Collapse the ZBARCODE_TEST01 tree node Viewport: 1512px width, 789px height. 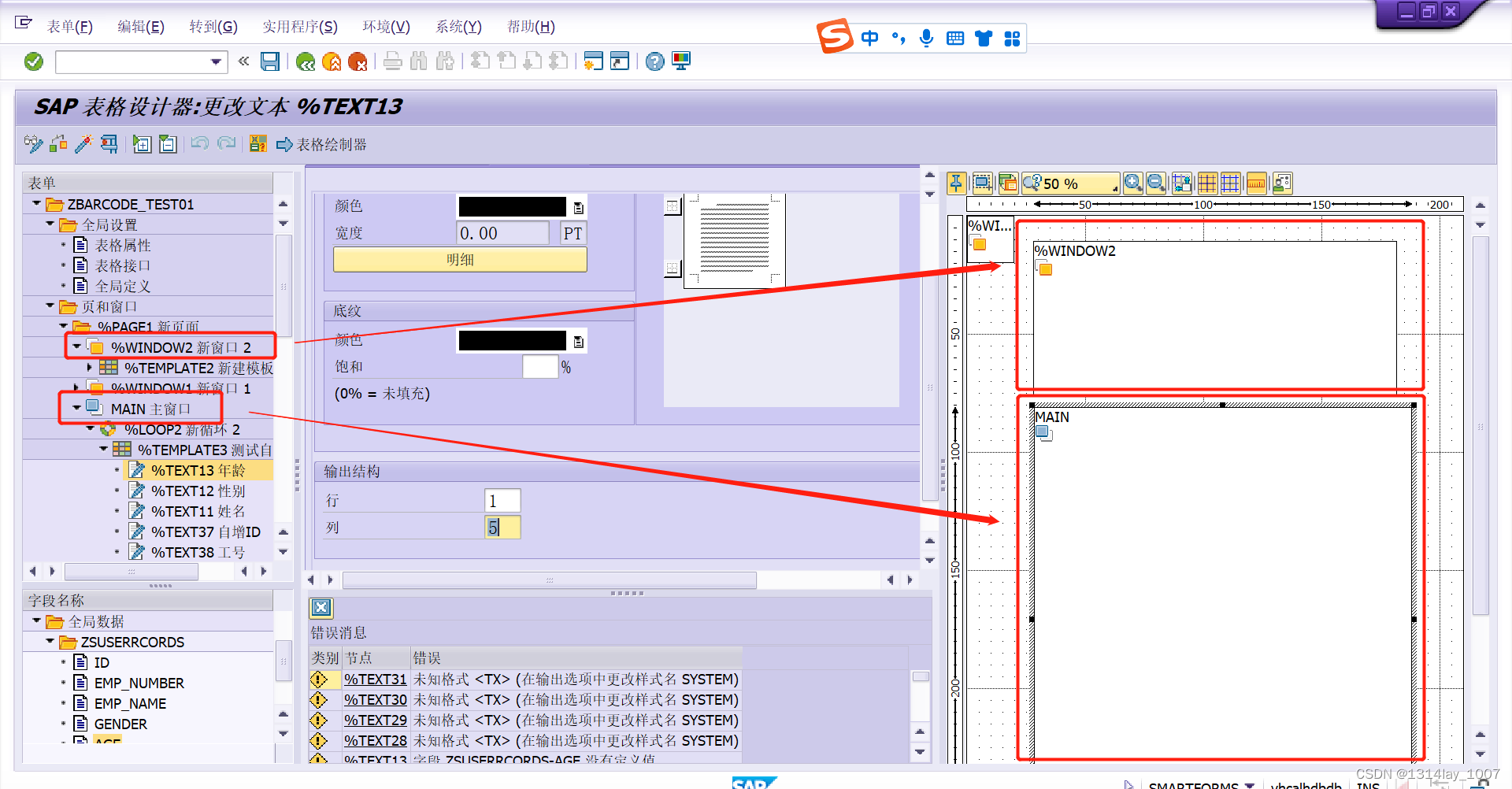tap(36, 204)
